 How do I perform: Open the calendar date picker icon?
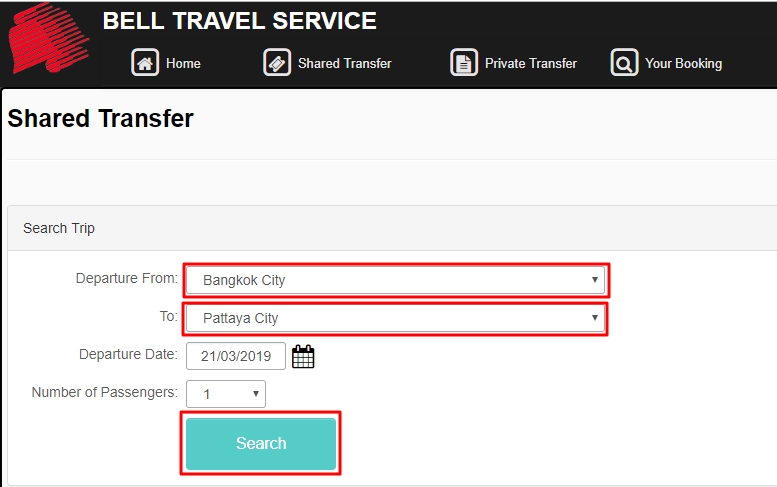pos(303,356)
